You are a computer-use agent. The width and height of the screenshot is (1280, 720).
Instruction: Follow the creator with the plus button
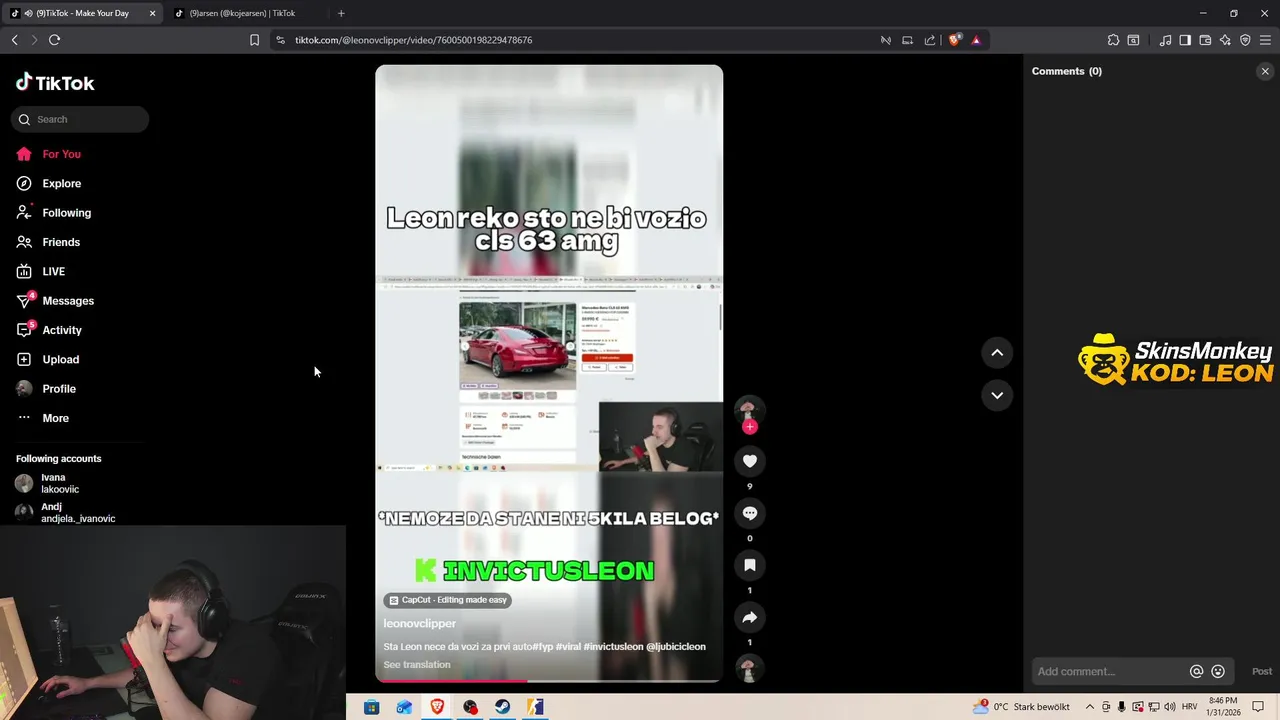(750, 427)
